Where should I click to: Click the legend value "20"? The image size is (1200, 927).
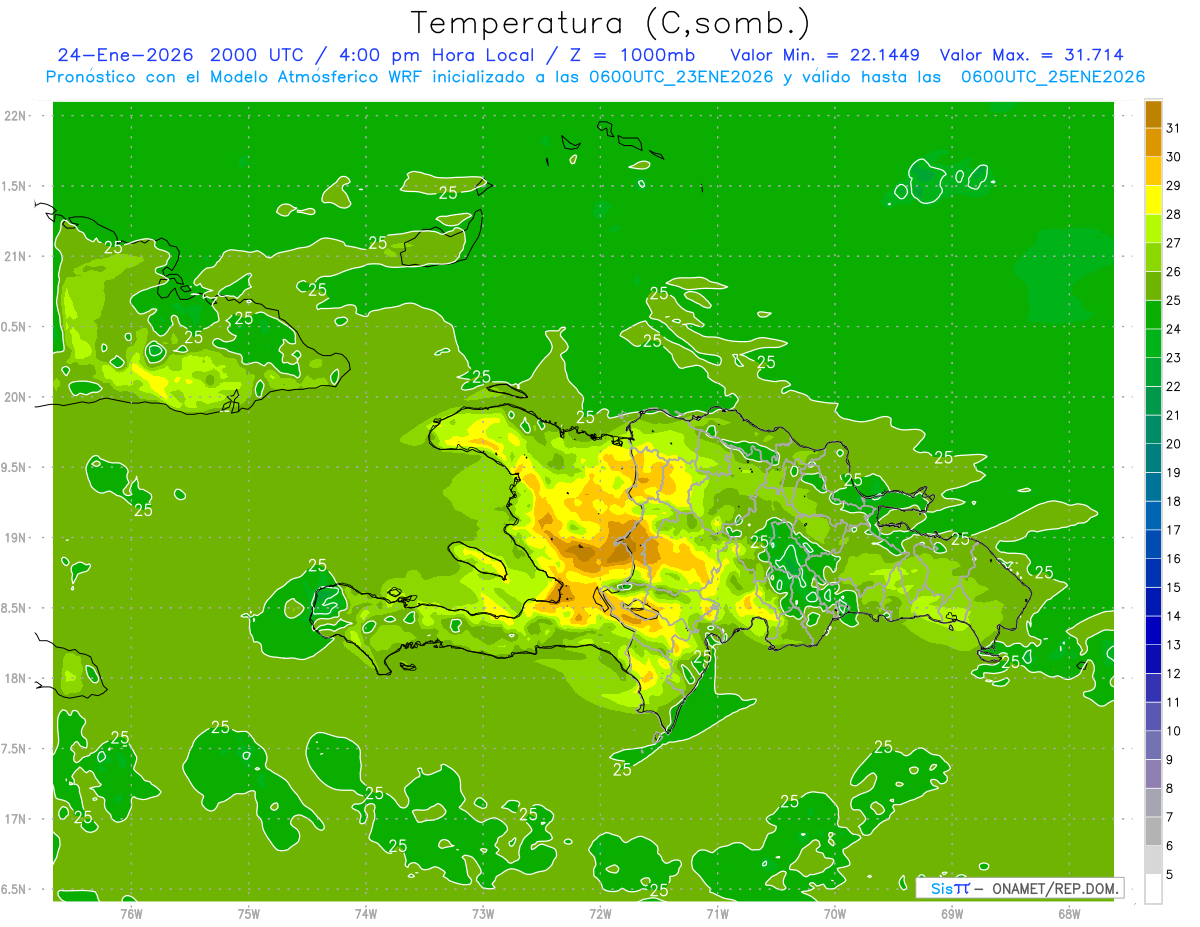pos(1174,444)
